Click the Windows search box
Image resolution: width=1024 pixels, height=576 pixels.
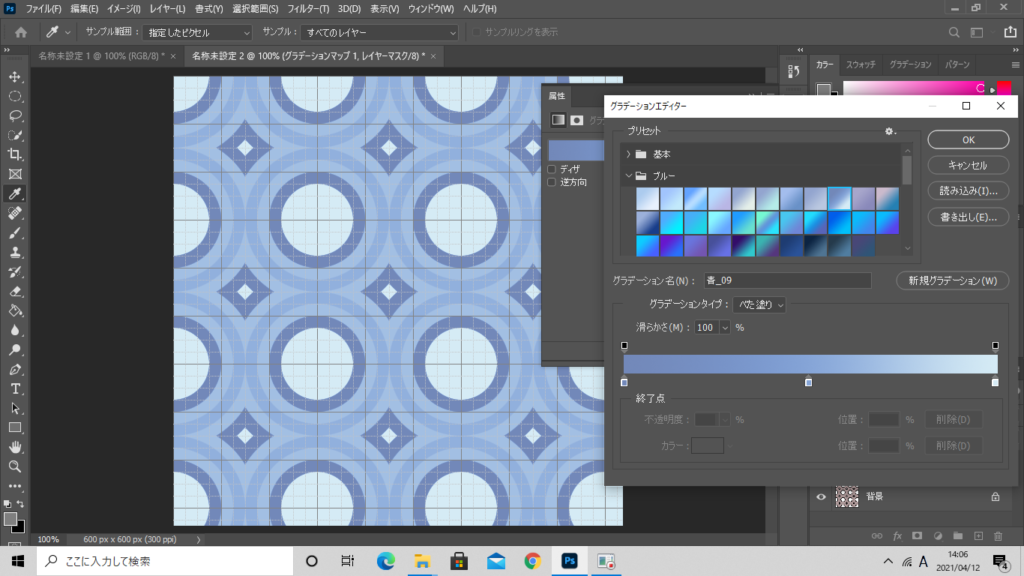click(165, 561)
